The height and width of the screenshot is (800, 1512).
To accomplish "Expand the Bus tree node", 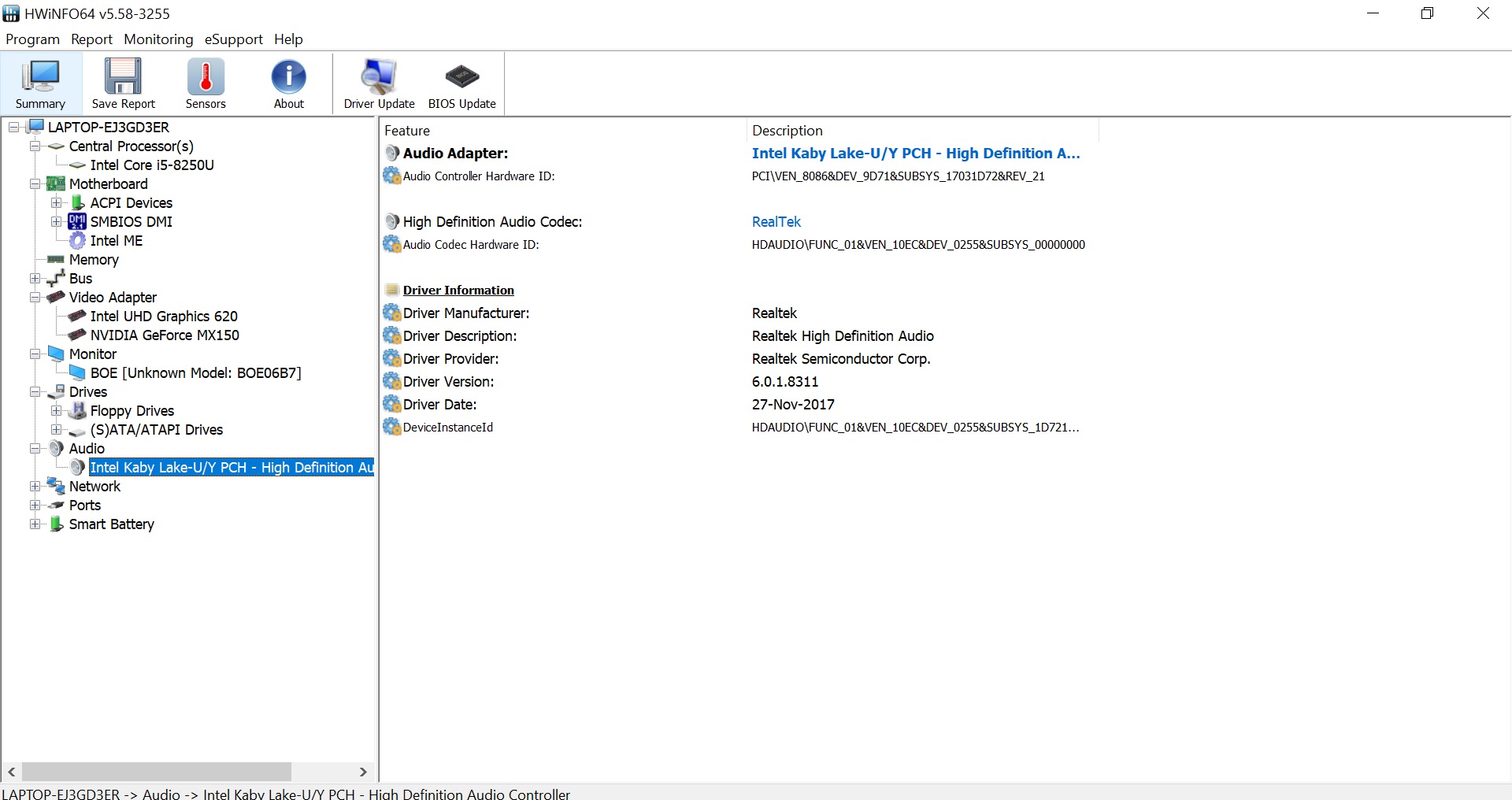I will click(x=35, y=278).
